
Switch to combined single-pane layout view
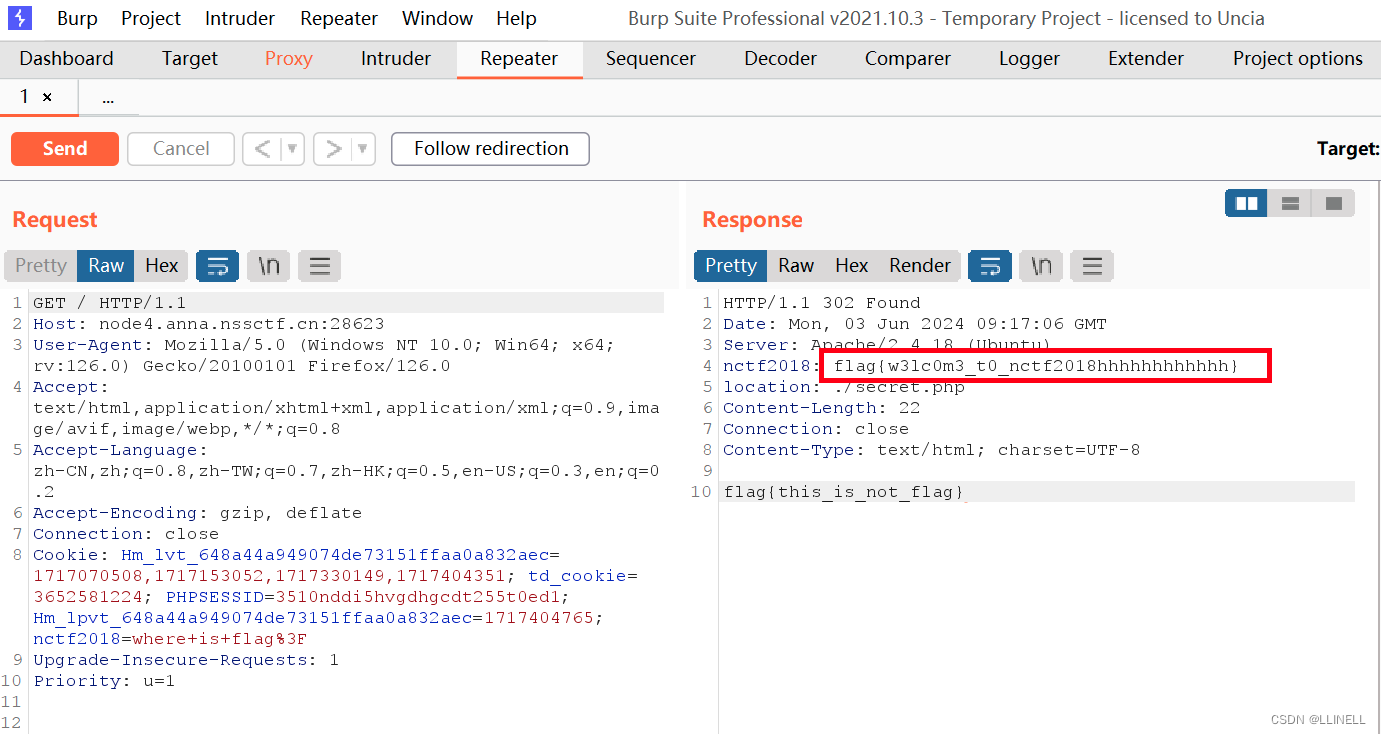point(1333,203)
